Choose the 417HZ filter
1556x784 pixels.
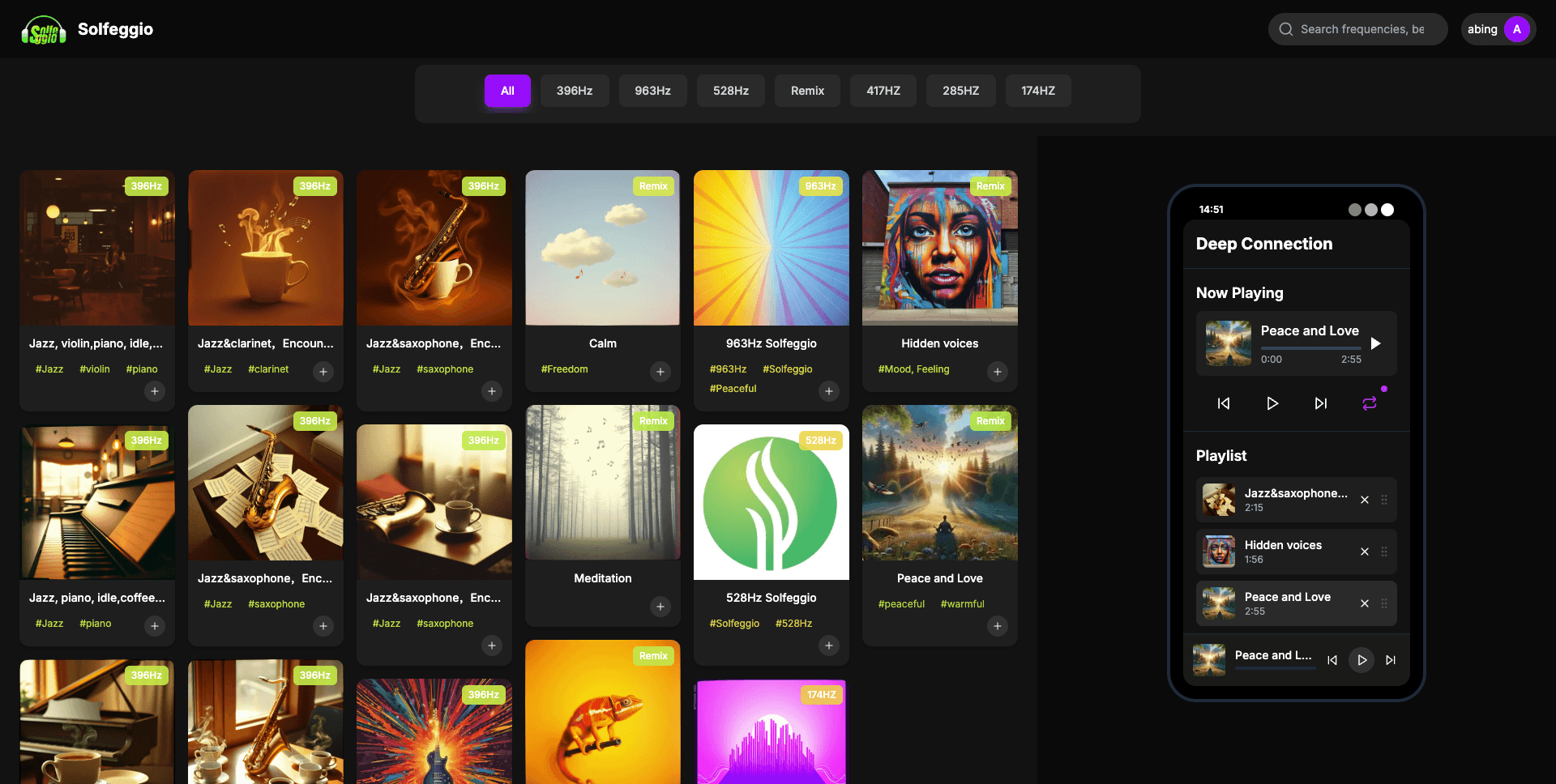(883, 91)
